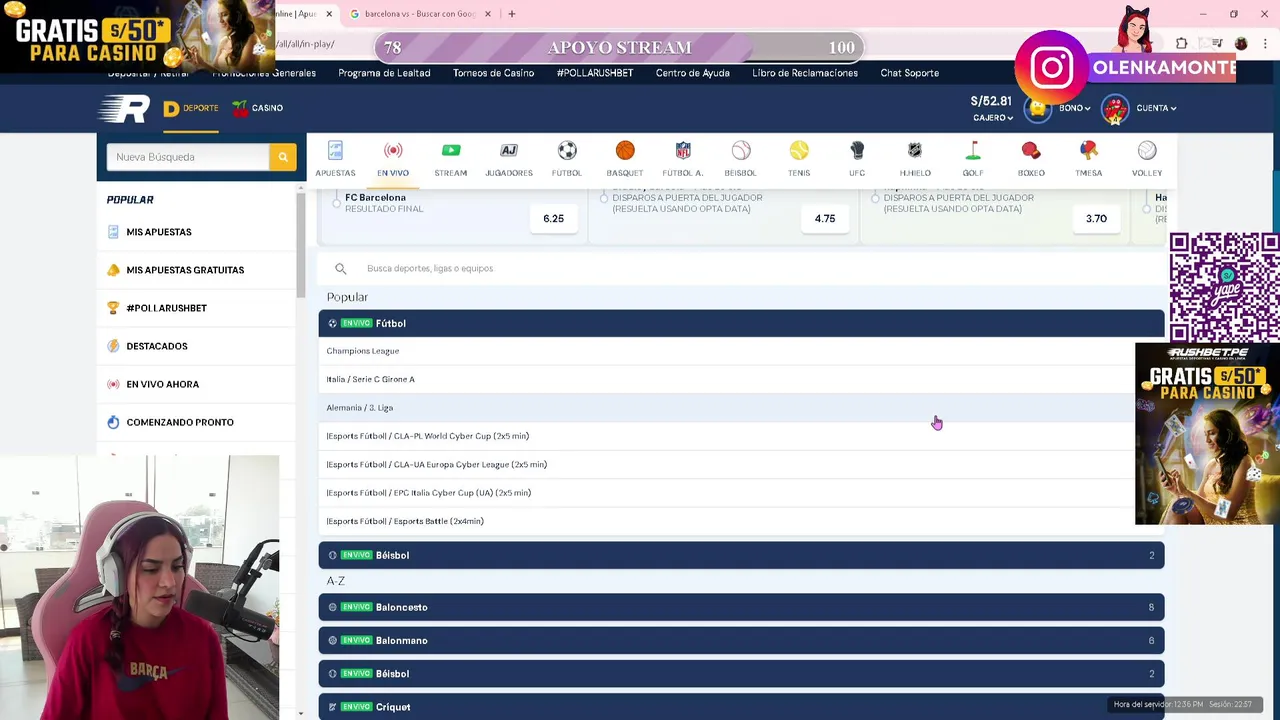Switch to the Deporte tab
The height and width of the screenshot is (720, 1280).
191,108
